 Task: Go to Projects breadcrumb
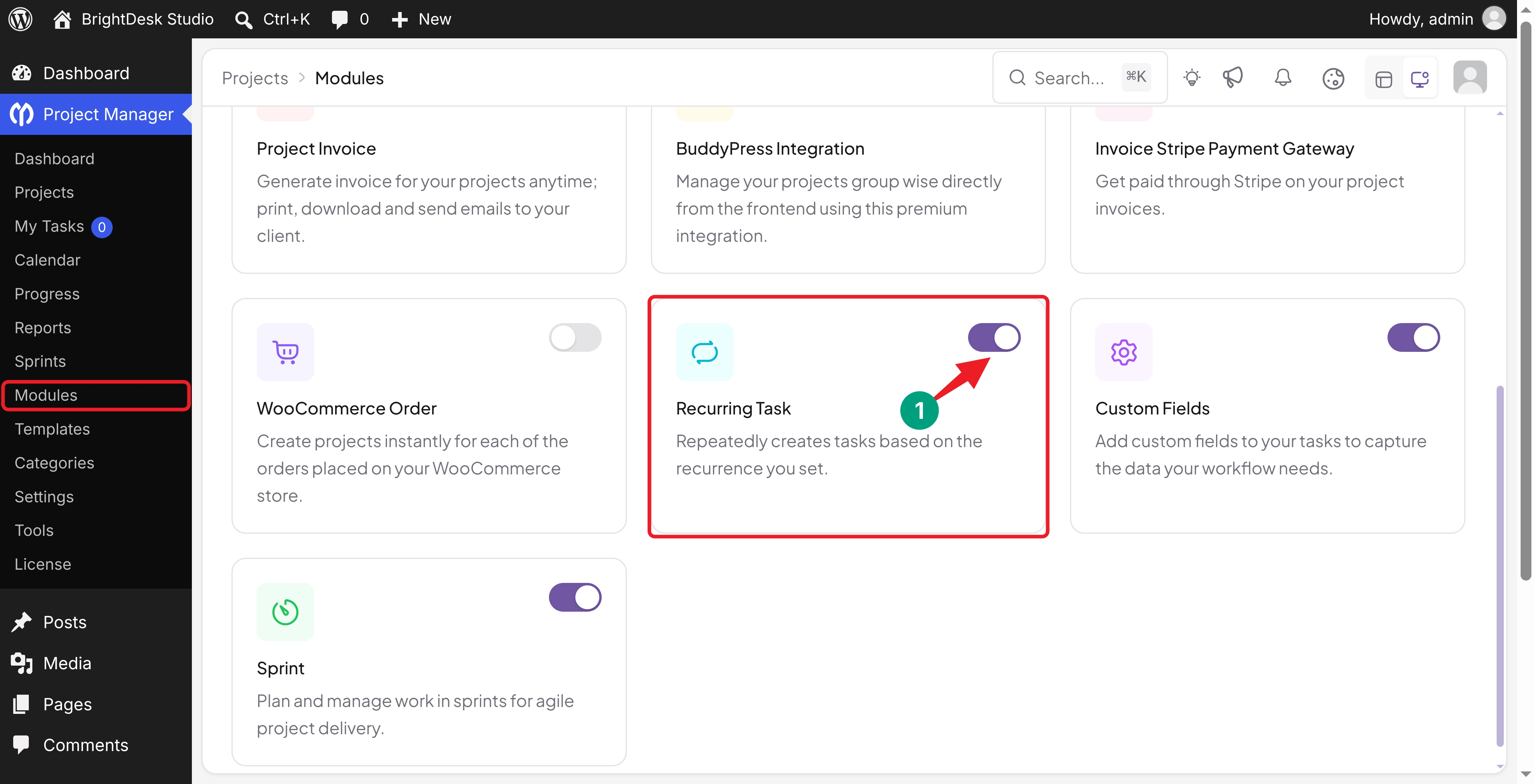(255, 78)
